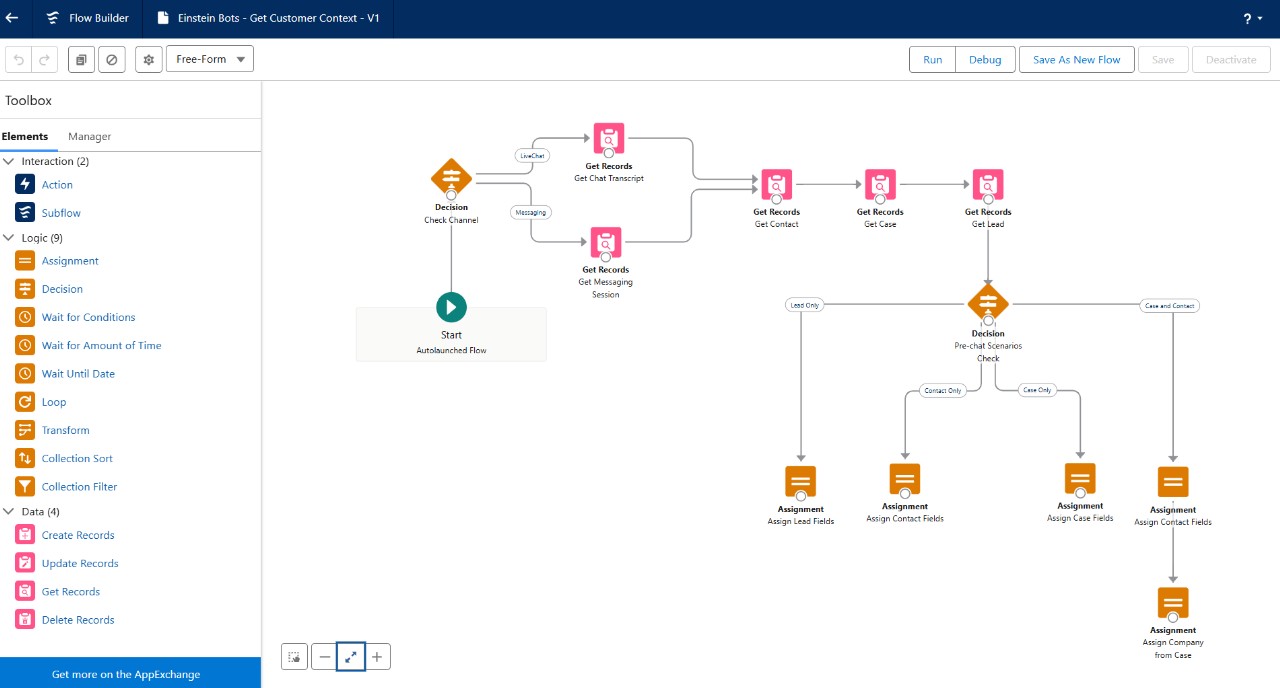
Task: Select Collection Filter element icon
Action: (25, 486)
